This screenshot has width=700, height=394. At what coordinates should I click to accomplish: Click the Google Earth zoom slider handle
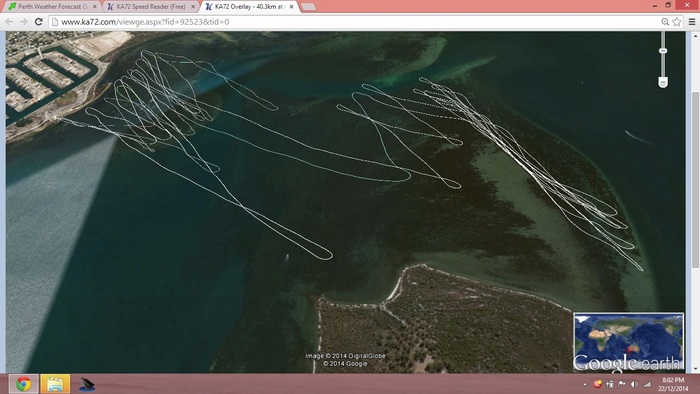click(x=663, y=51)
